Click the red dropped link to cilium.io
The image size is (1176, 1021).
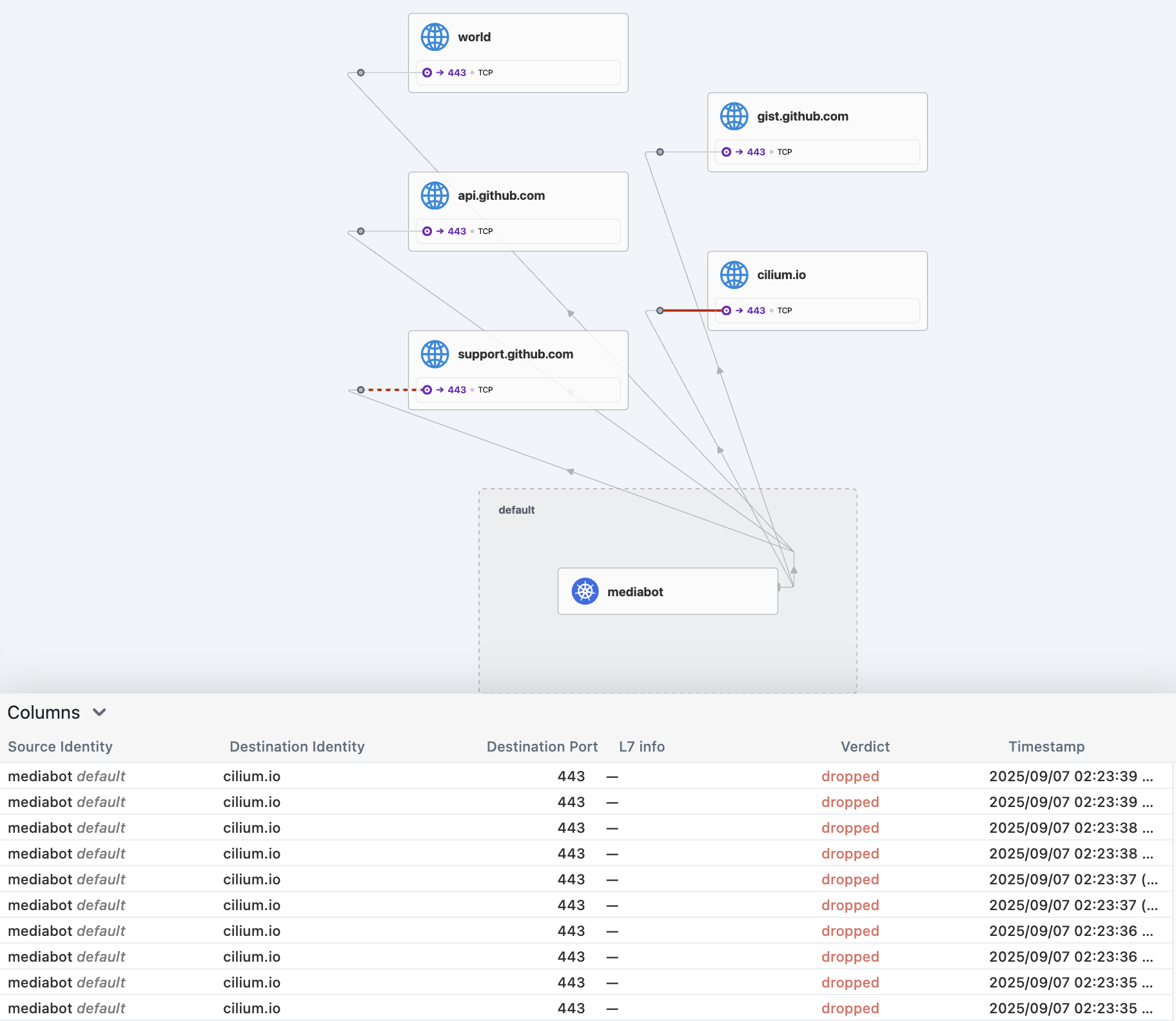click(x=693, y=311)
